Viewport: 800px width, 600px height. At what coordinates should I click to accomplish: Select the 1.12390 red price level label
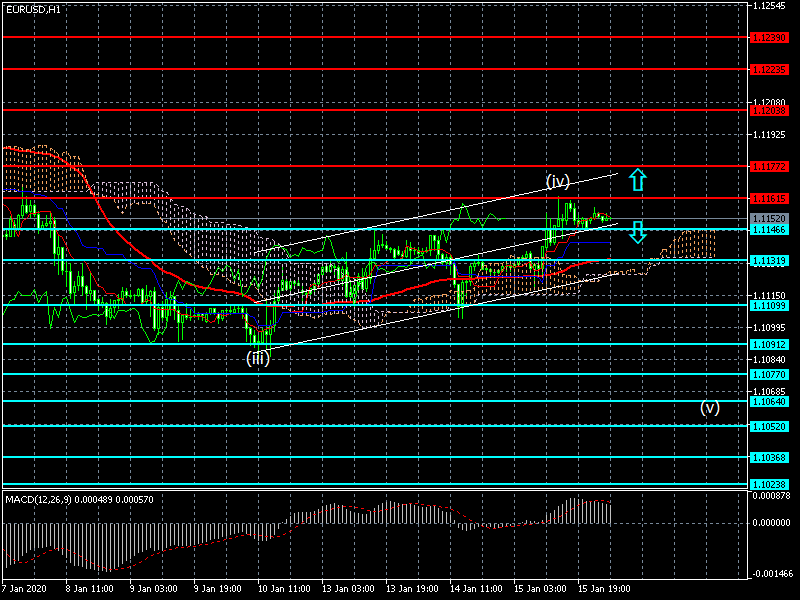point(769,38)
